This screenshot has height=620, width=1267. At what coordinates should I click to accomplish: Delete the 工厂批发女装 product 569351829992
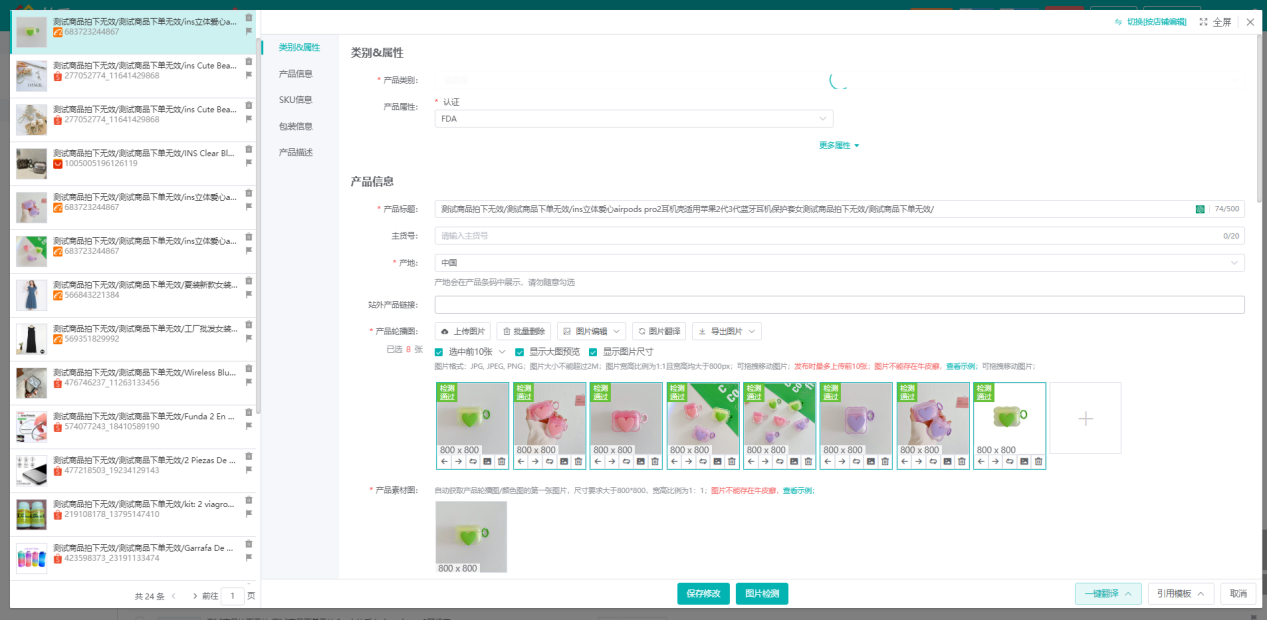tap(249, 326)
